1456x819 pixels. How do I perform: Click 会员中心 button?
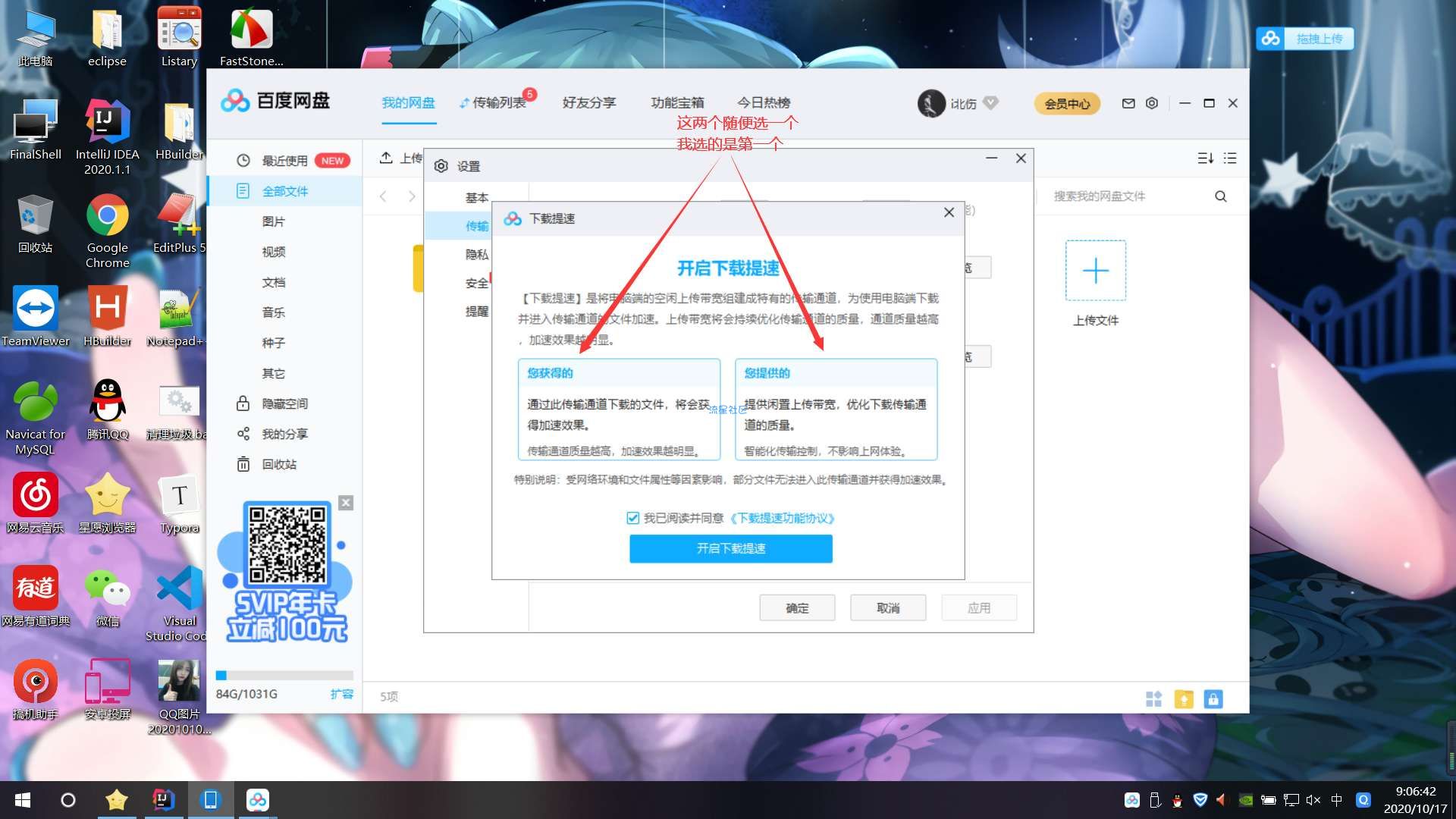click(x=1067, y=104)
